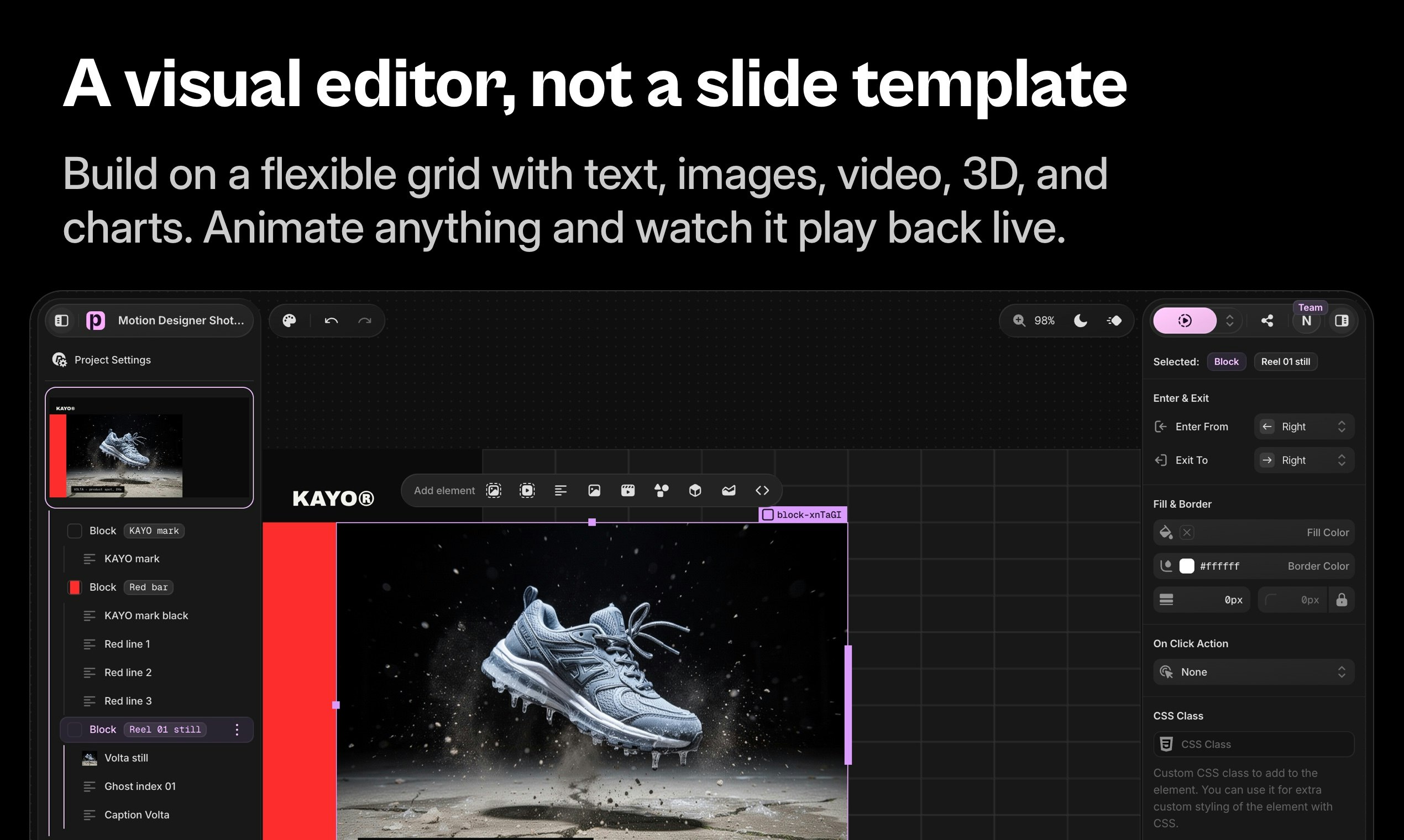Toggle the left sidebar panel icon
1404x840 pixels.
(62, 321)
